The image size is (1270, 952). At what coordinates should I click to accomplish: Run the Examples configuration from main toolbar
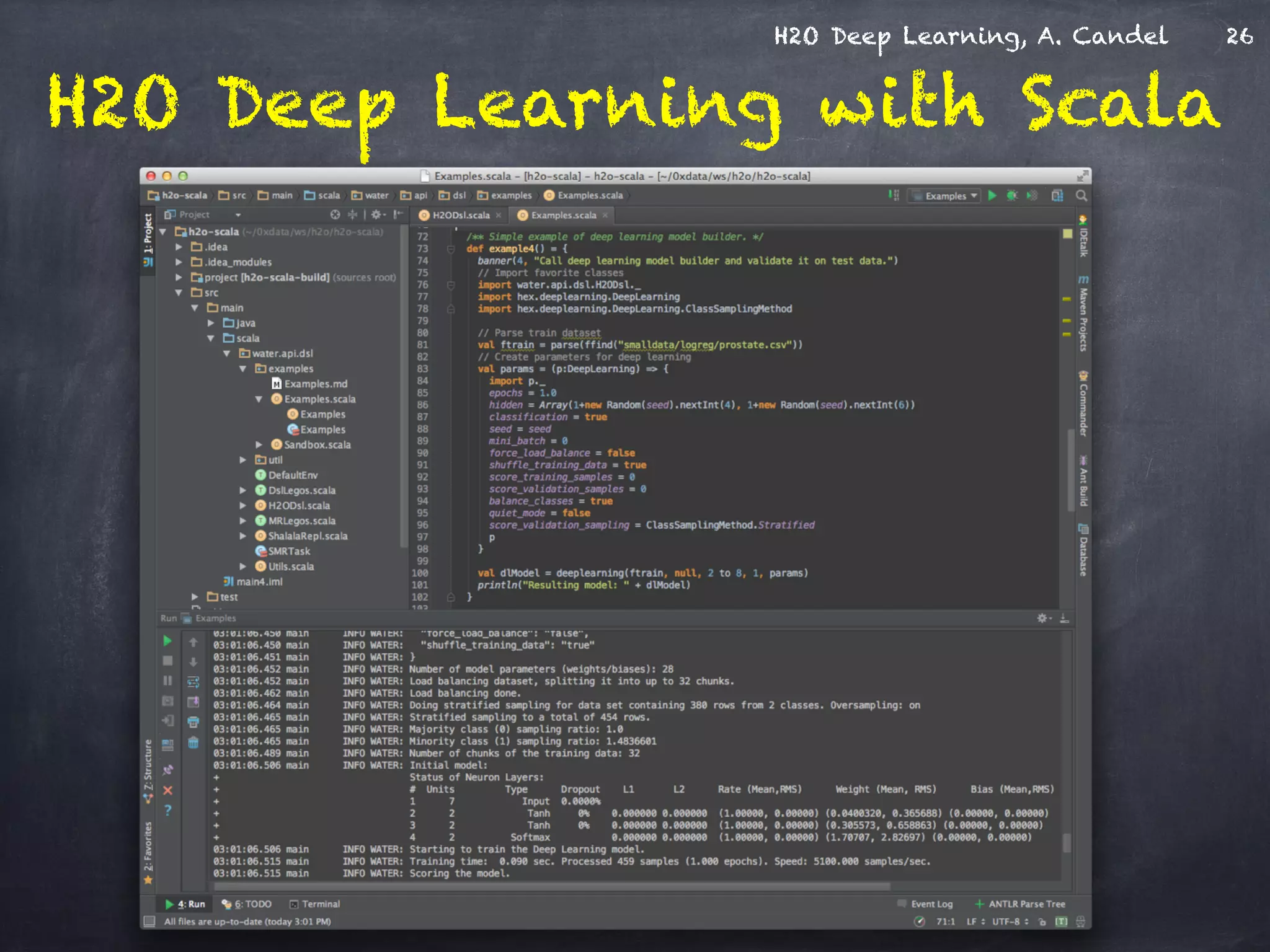pyautogui.click(x=992, y=196)
